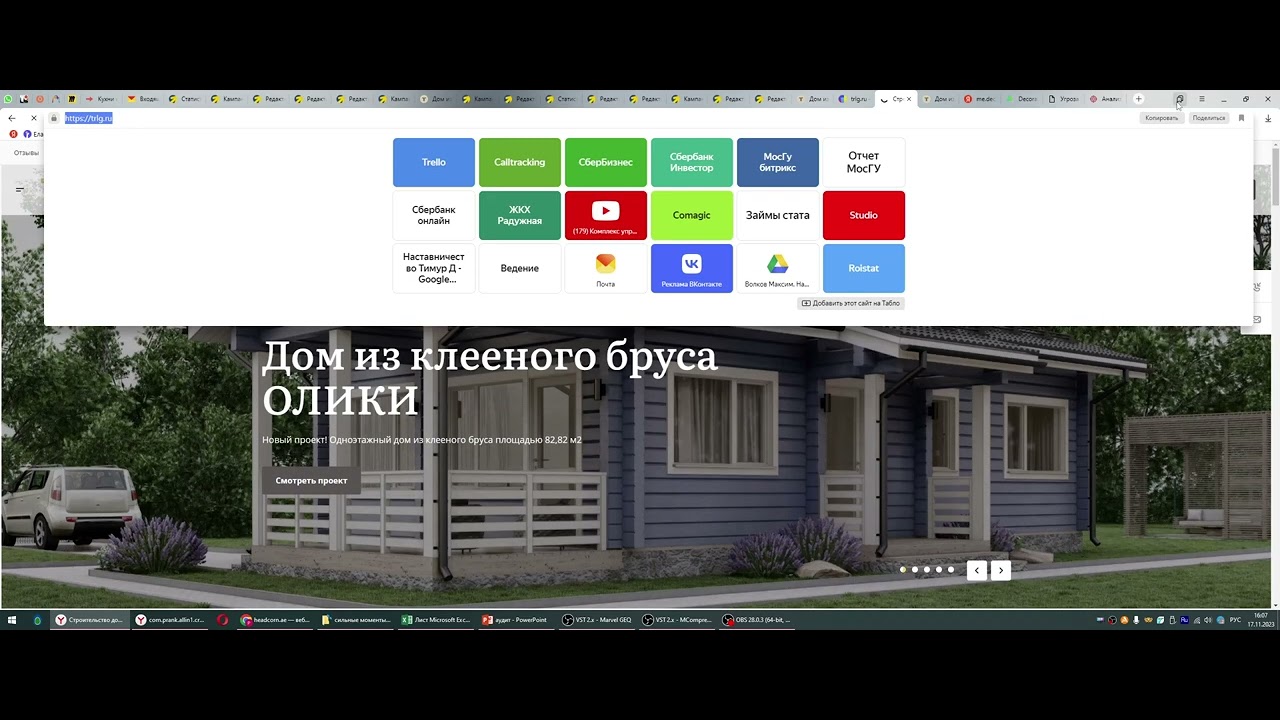Click the https://trig.ru address field
Image resolution: width=1280 pixels, height=720 pixels.
tap(89, 118)
